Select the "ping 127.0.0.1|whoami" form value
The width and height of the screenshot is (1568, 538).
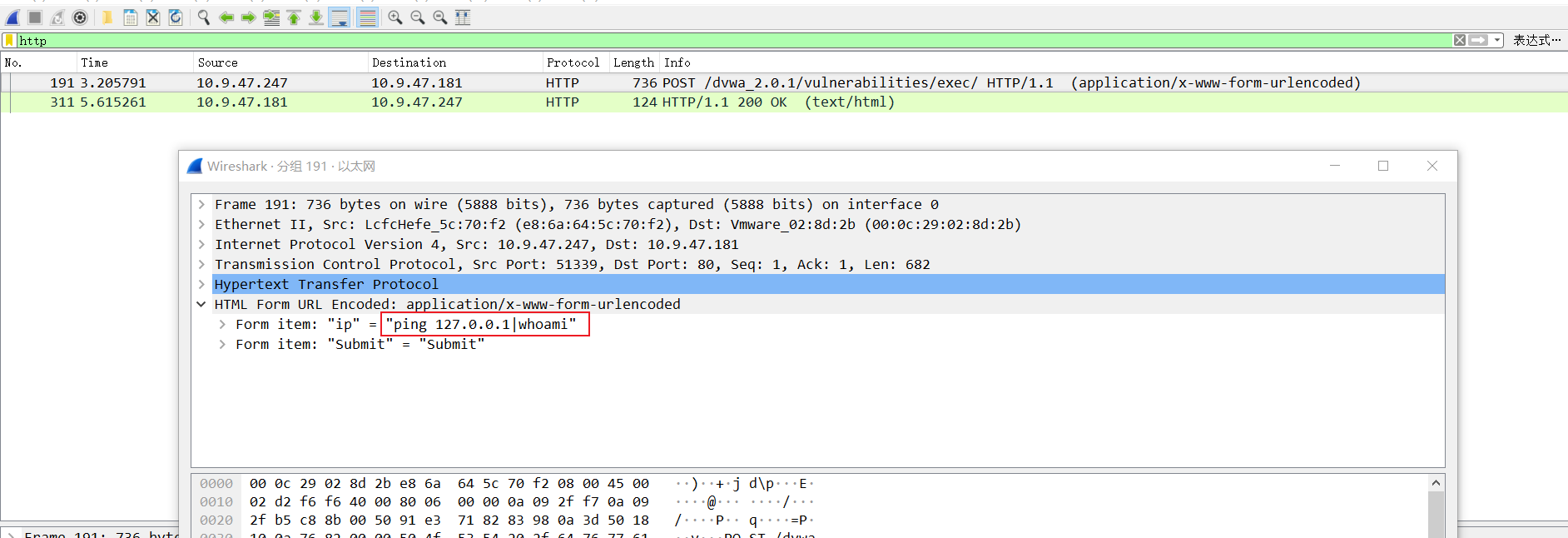point(481,324)
